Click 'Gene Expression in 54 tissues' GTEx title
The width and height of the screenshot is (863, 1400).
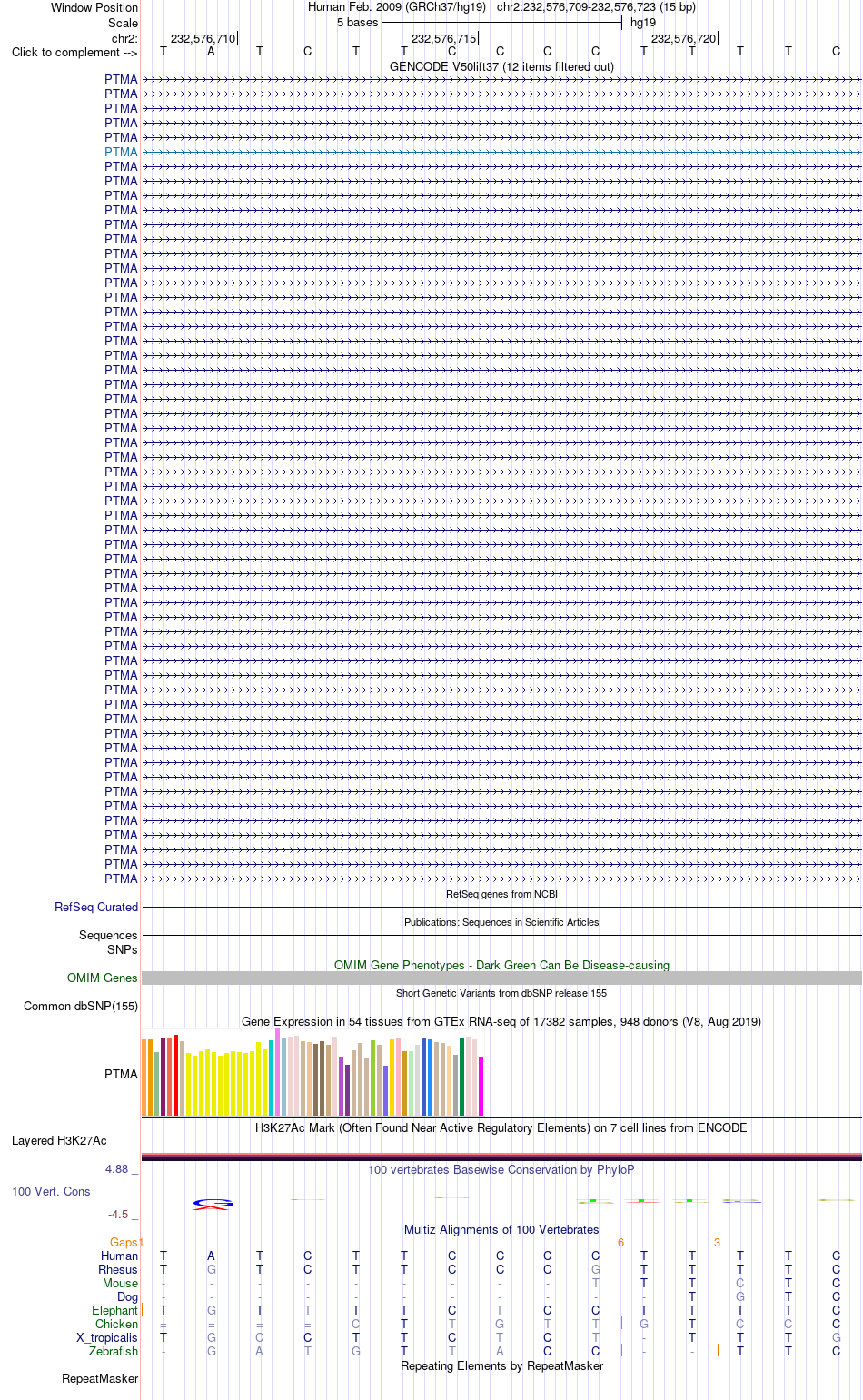(501, 1021)
